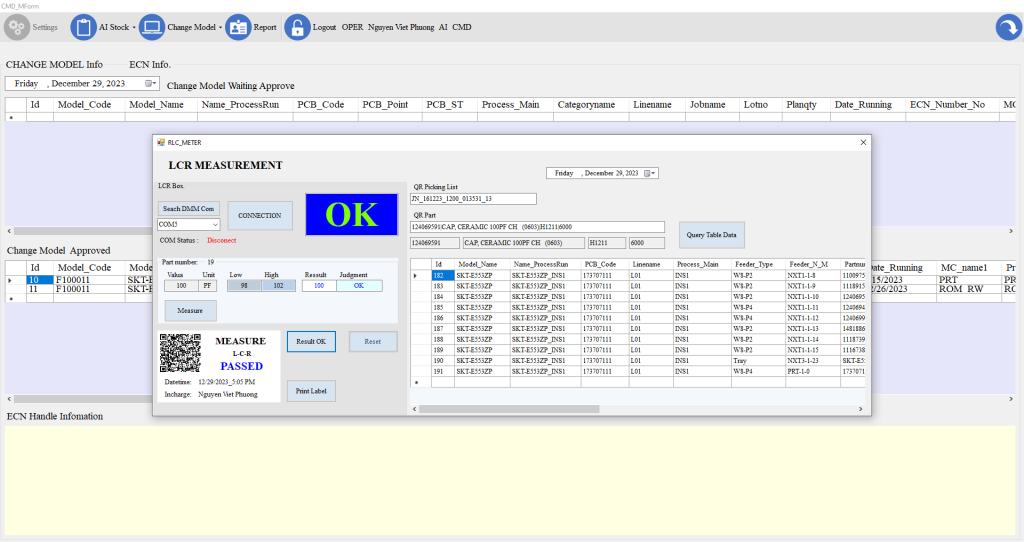1024x542 pixels.
Task: Click the Measure button
Action: coord(190,311)
